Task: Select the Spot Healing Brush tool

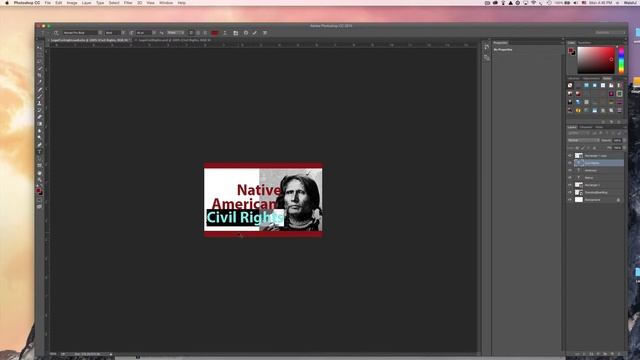Action: point(40,89)
